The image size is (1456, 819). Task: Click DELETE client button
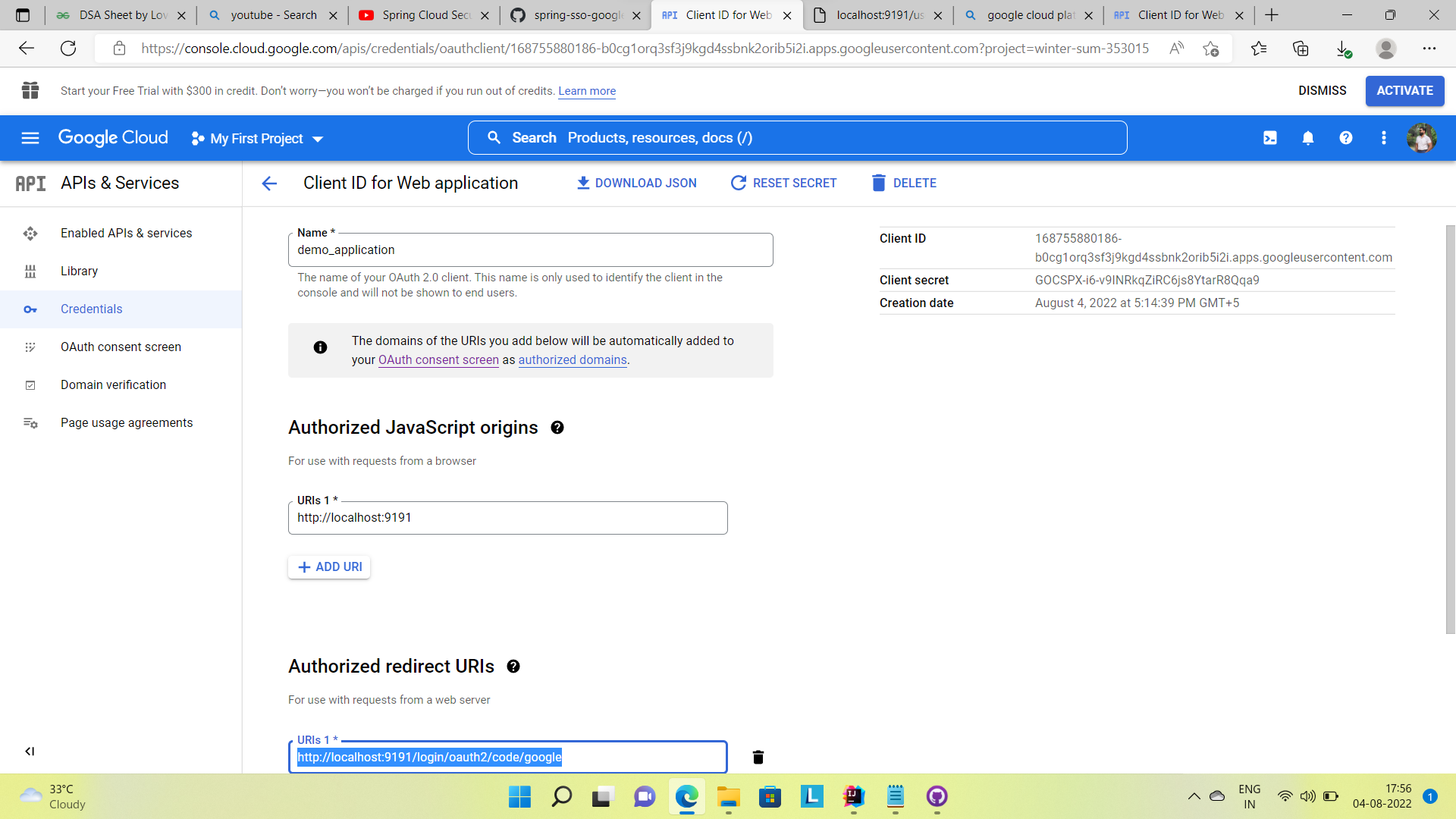click(904, 184)
